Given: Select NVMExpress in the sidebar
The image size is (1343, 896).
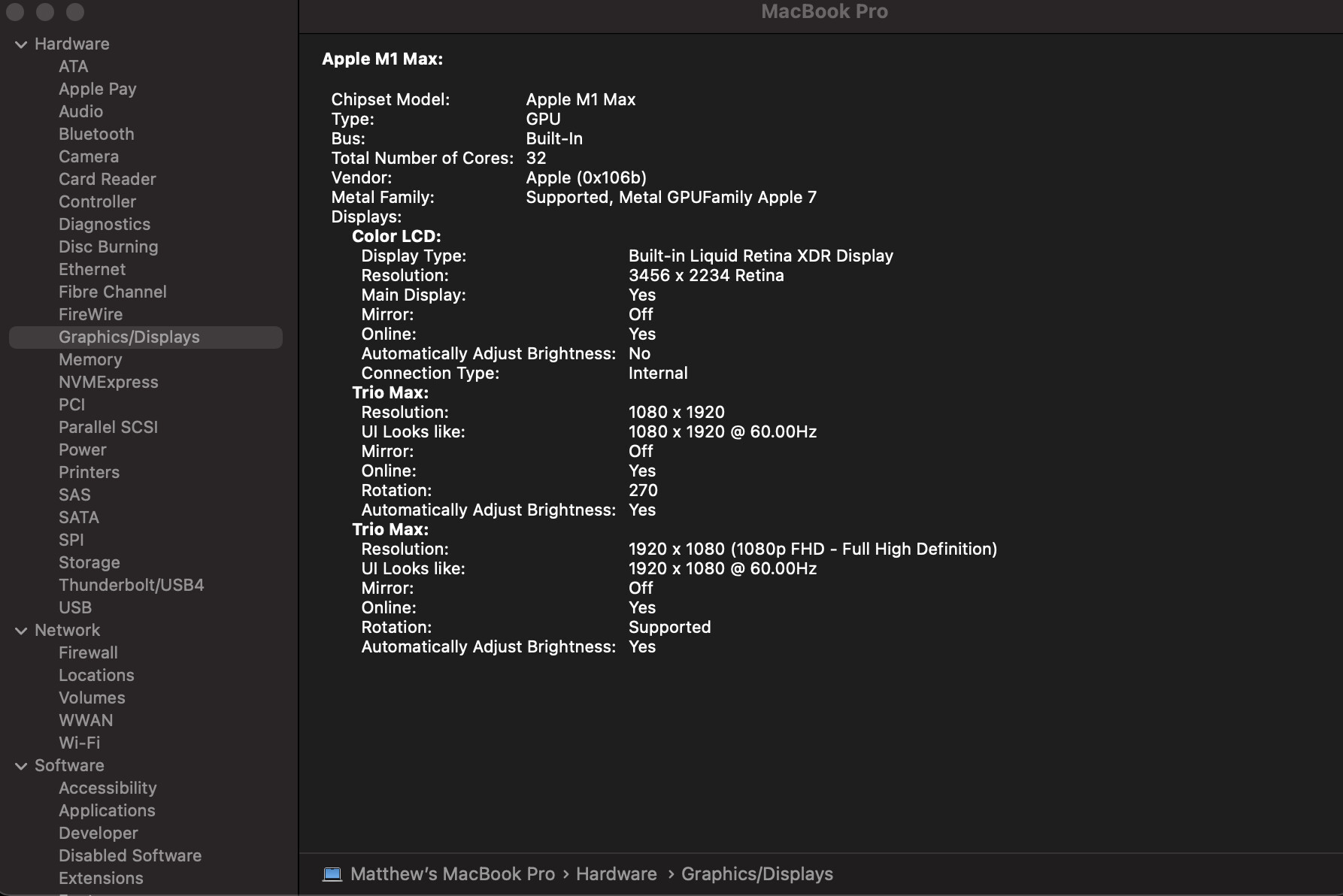Looking at the screenshot, I should pos(109,383).
